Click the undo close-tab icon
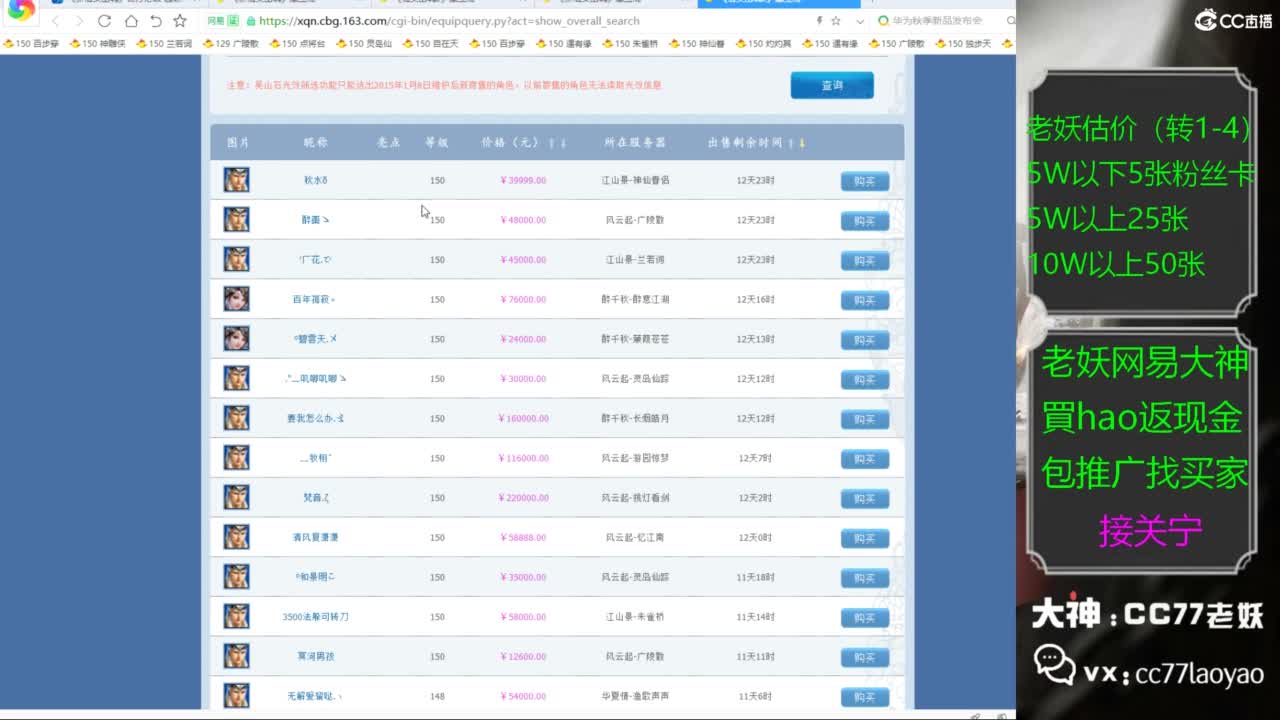The height and width of the screenshot is (720, 1280). click(156, 21)
